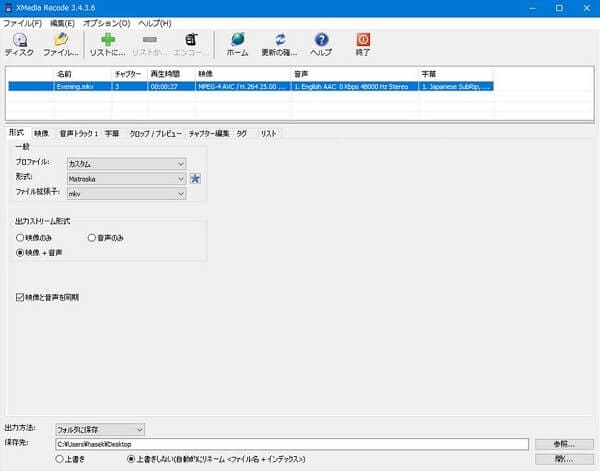Expand ファイル拡張子 dropdown showing mkv
The height and width of the screenshot is (471, 600).
coord(126,194)
